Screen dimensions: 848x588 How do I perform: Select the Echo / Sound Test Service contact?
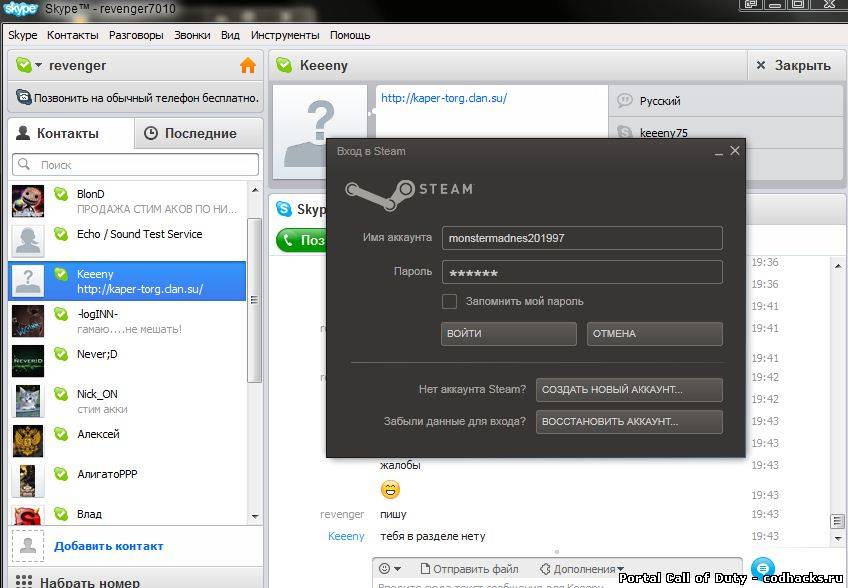[127, 241]
